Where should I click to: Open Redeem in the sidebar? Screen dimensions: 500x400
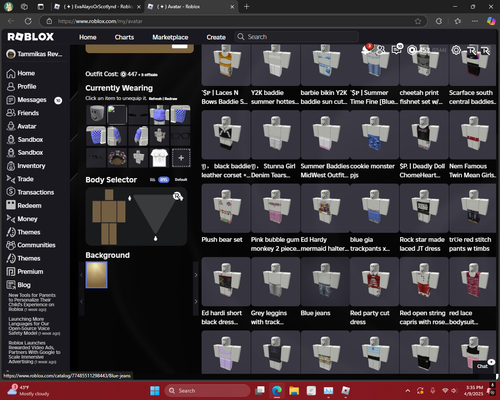pyautogui.click(x=24, y=205)
